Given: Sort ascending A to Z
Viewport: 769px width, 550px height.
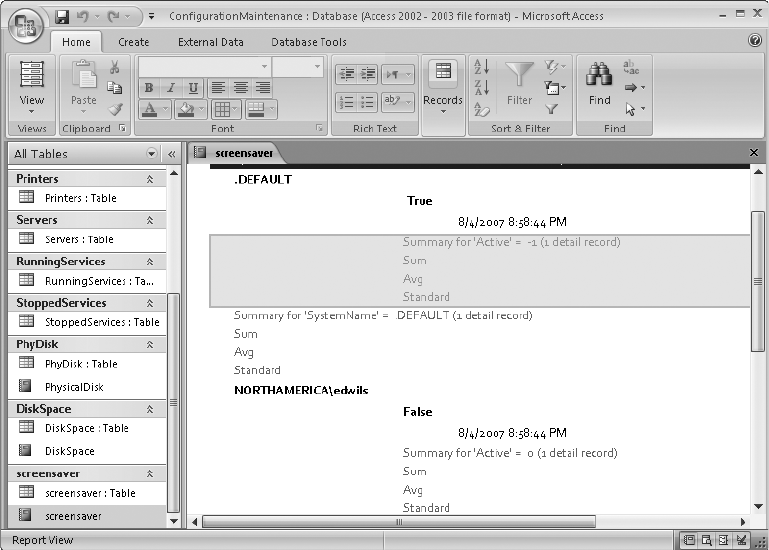Looking at the screenshot, I should (482, 67).
